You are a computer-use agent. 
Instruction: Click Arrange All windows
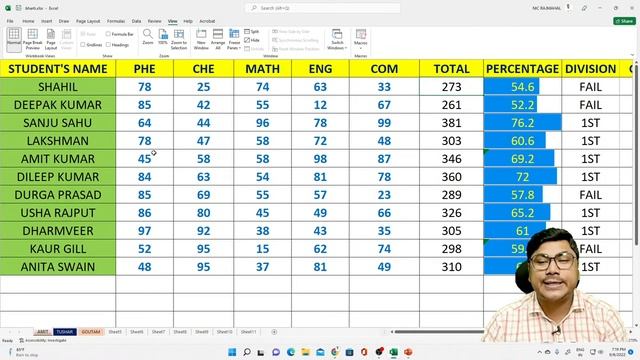tap(218, 39)
